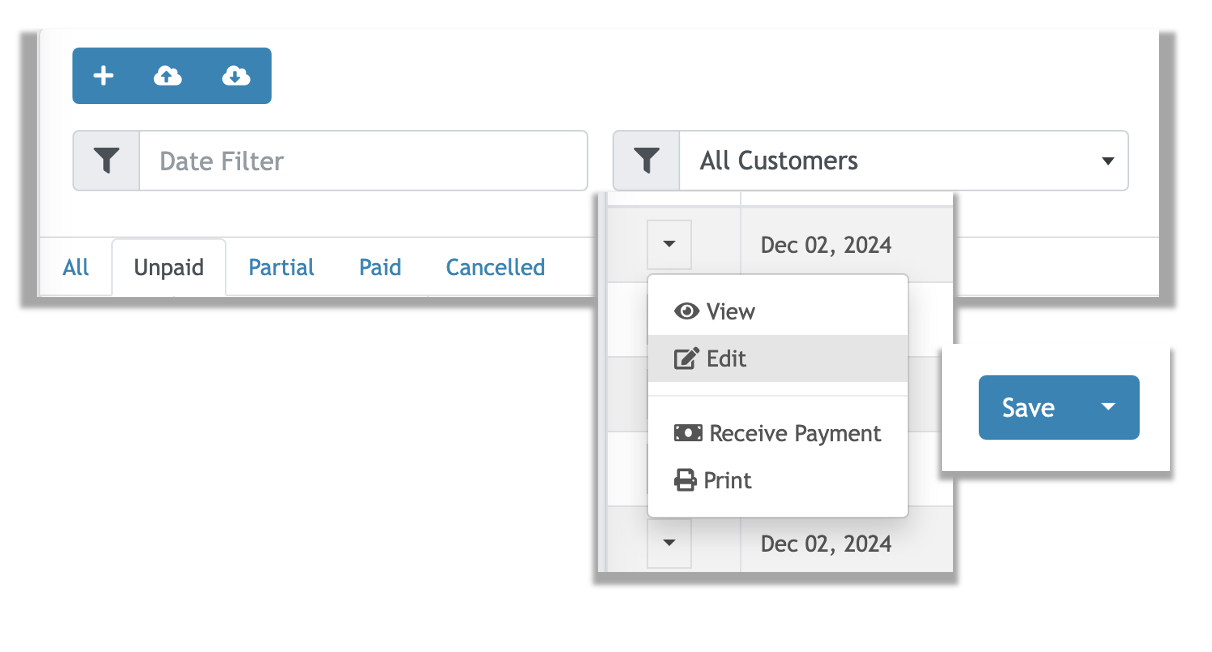Click the filter icon beside All Customers
The height and width of the screenshot is (652, 1212).
tap(646, 160)
